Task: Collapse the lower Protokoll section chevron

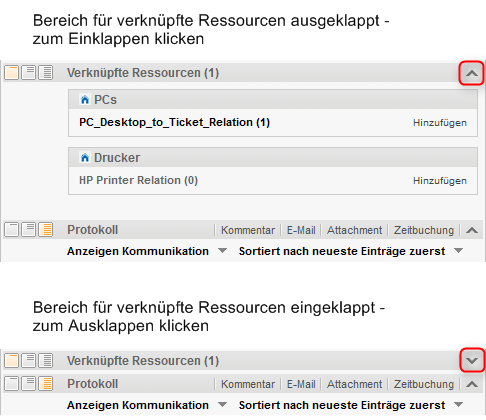Action: coord(472,384)
